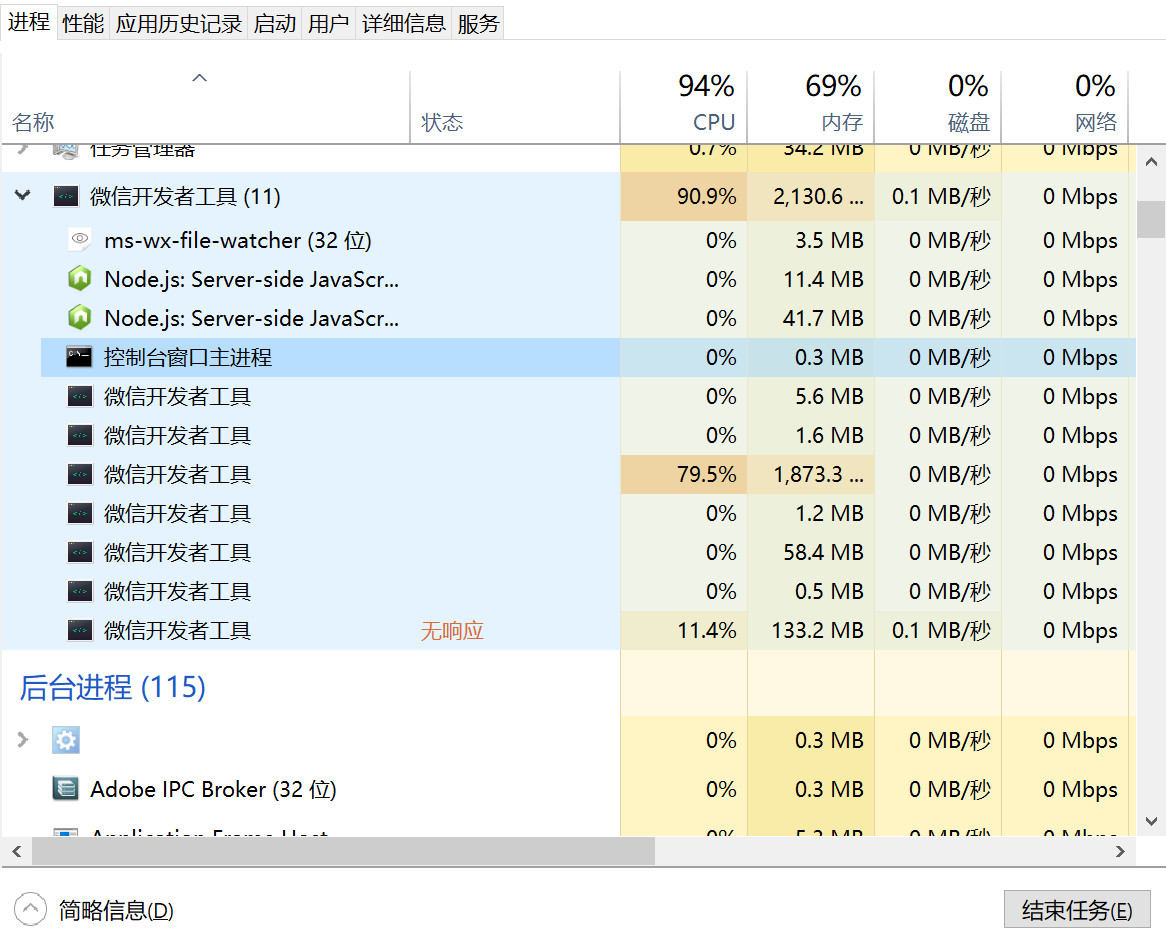This screenshot has height=952, width=1166.
Task: Click the 0.1 MB/秒 disk value in the 无响应 row
Action: pyautogui.click(x=941, y=631)
